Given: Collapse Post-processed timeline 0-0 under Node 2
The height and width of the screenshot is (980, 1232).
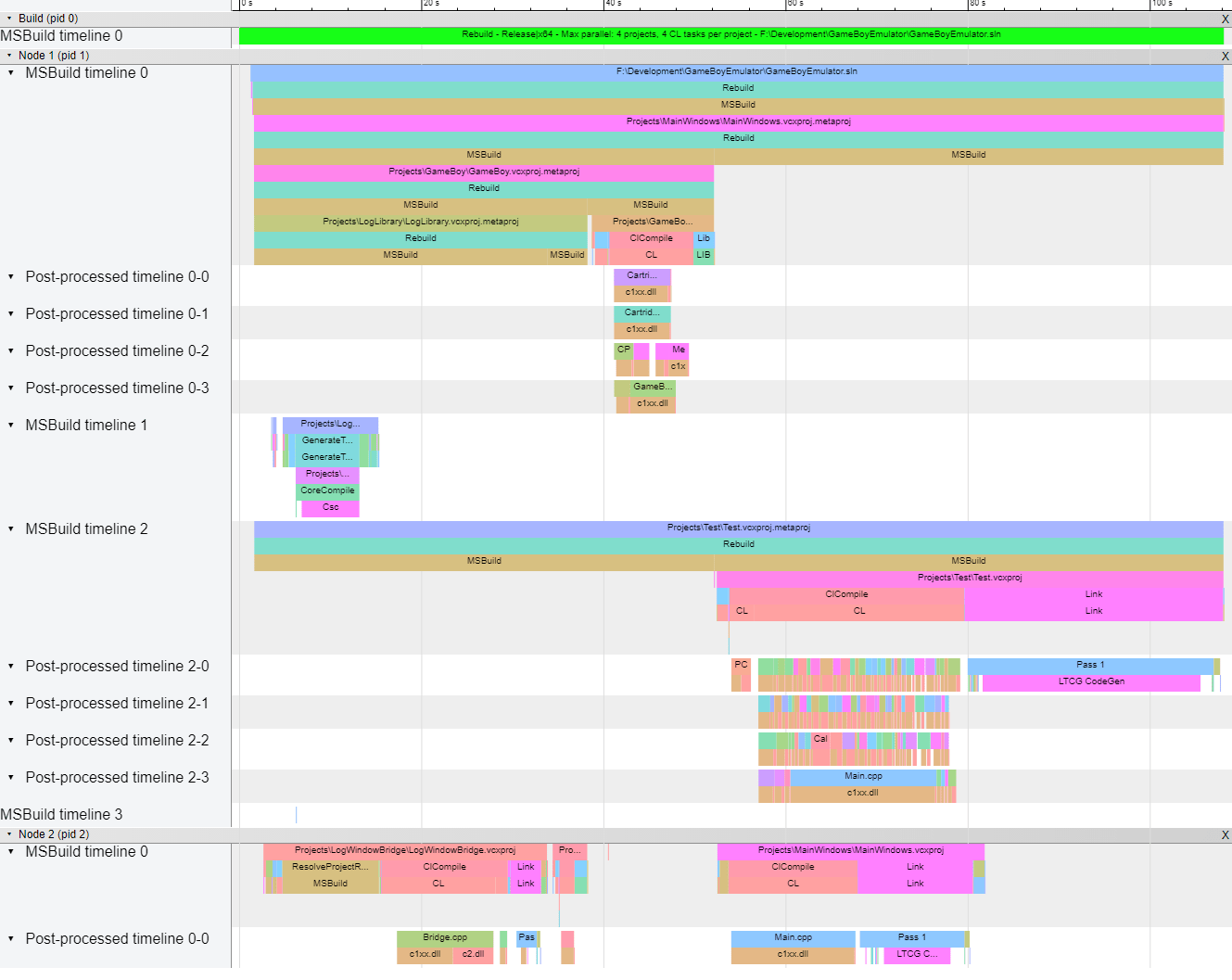Looking at the screenshot, I should click(x=10, y=938).
